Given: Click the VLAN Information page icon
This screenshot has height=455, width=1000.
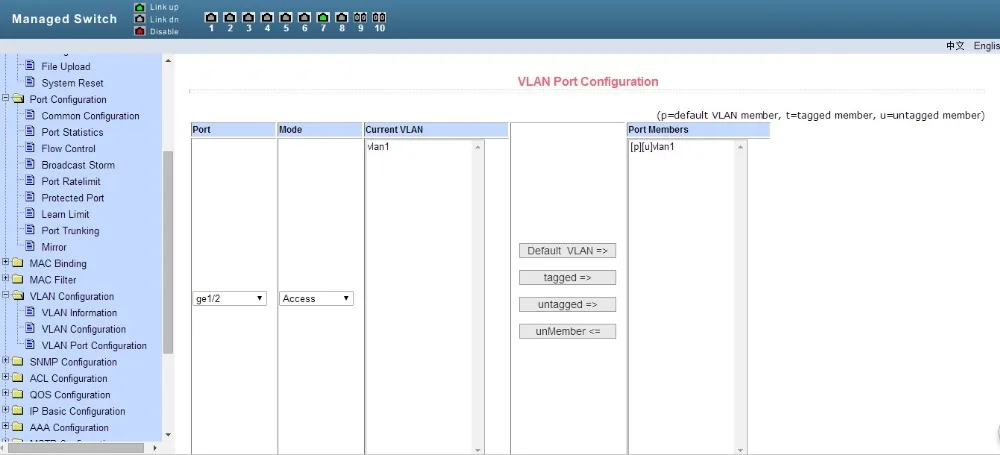Looking at the screenshot, I should click(x=29, y=312).
